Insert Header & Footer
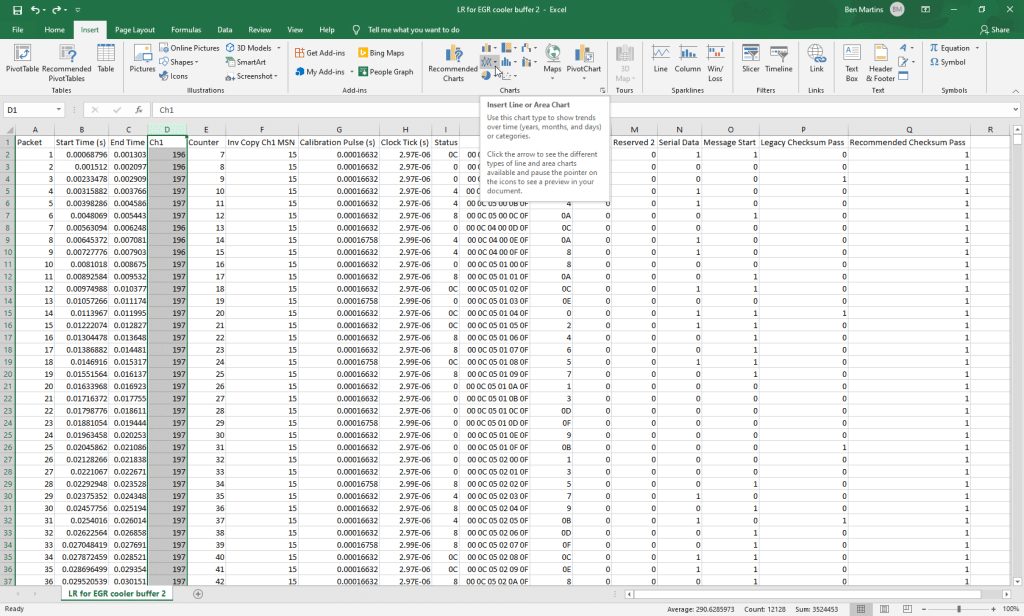 [x=880, y=63]
